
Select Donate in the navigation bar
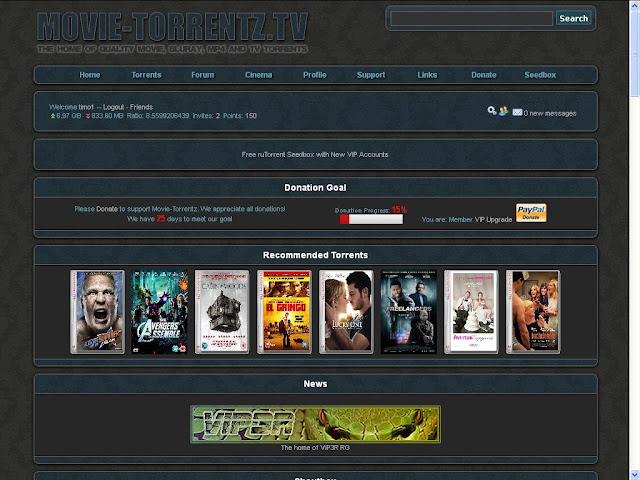click(x=484, y=75)
